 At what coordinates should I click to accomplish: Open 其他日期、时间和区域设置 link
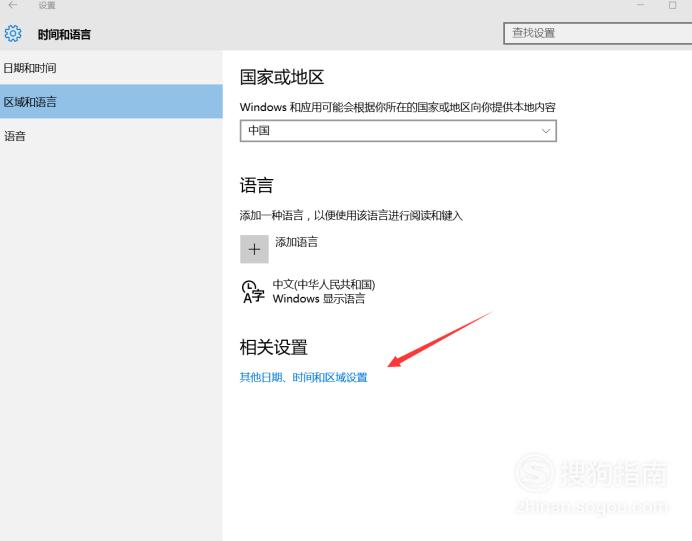(x=304, y=377)
